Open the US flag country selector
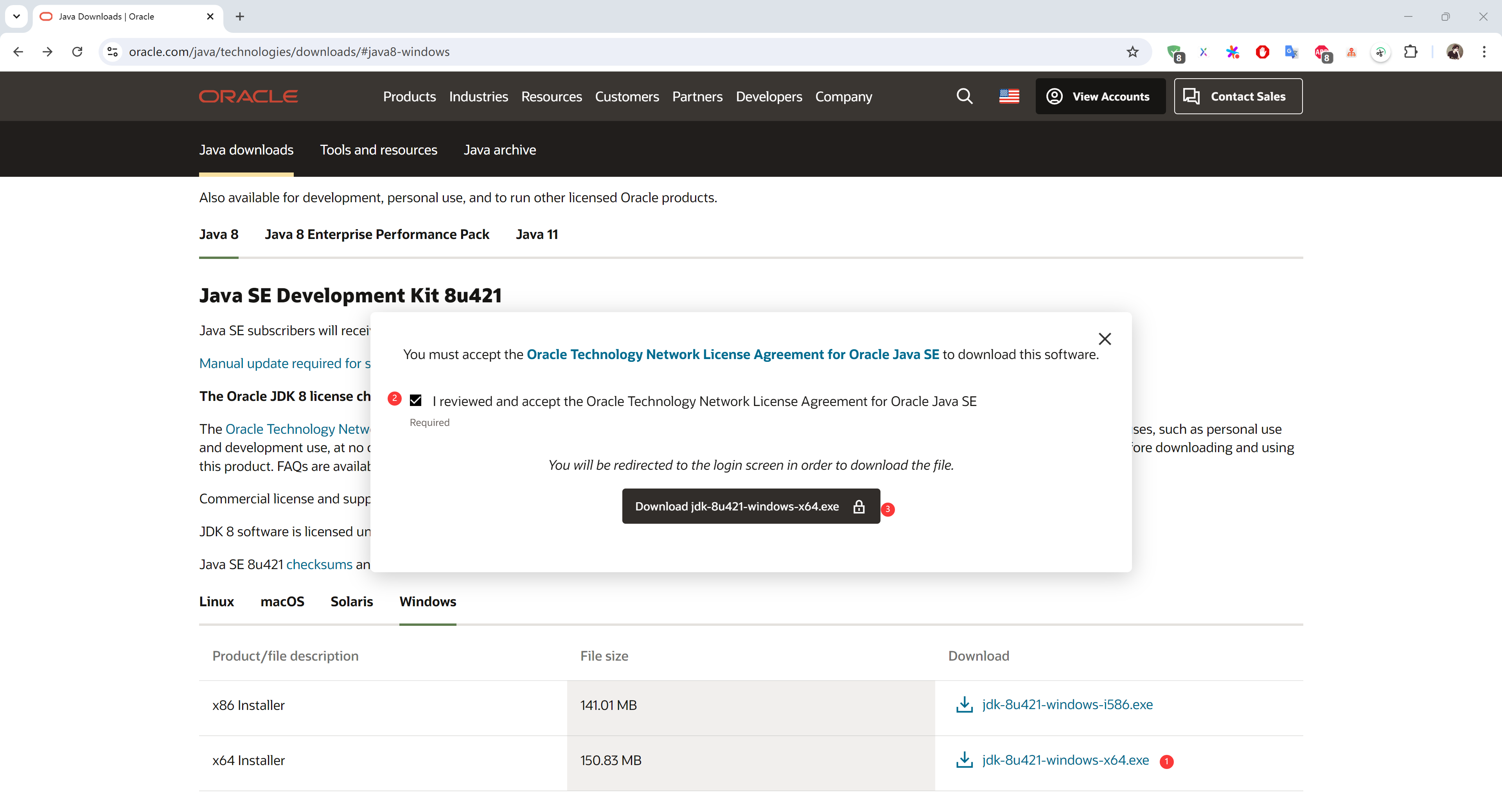Image resolution: width=1502 pixels, height=812 pixels. (x=1009, y=96)
